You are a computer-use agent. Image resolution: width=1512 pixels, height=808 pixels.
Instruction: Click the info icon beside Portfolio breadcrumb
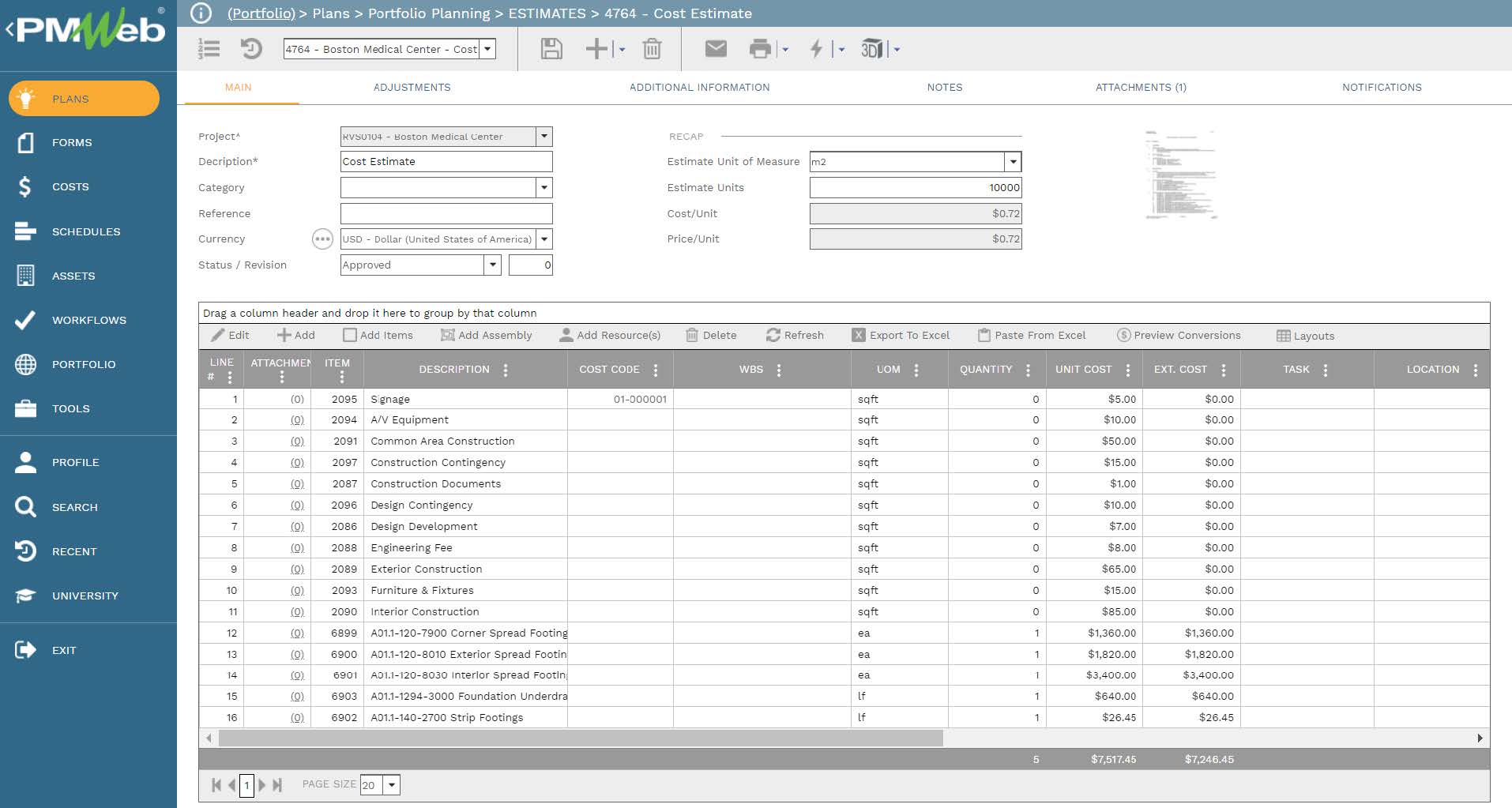(x=201, y=13)
